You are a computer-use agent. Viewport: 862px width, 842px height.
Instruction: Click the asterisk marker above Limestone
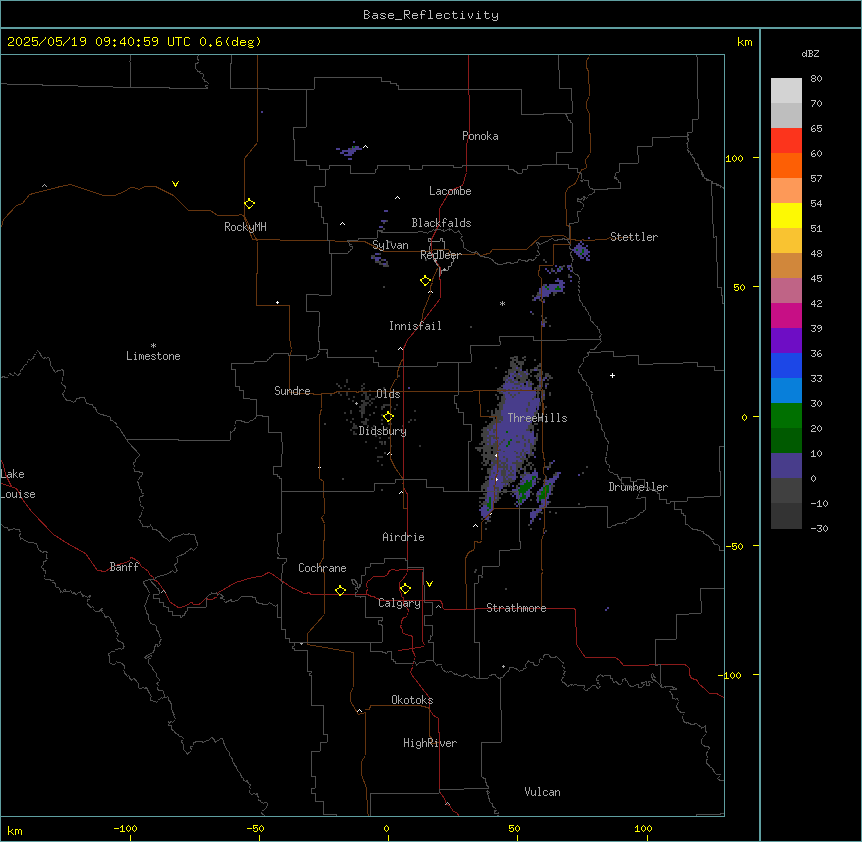click(x=153, y=346)
